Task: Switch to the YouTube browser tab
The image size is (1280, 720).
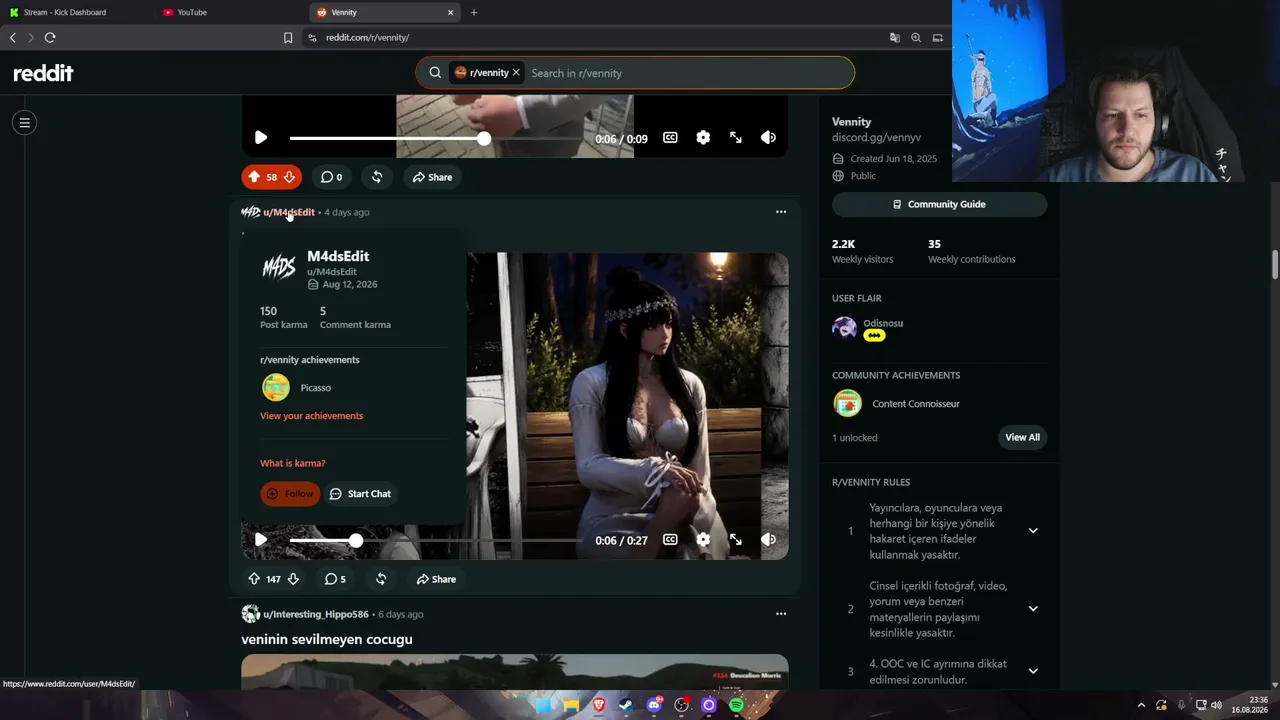Action: [x=230, y=12]
